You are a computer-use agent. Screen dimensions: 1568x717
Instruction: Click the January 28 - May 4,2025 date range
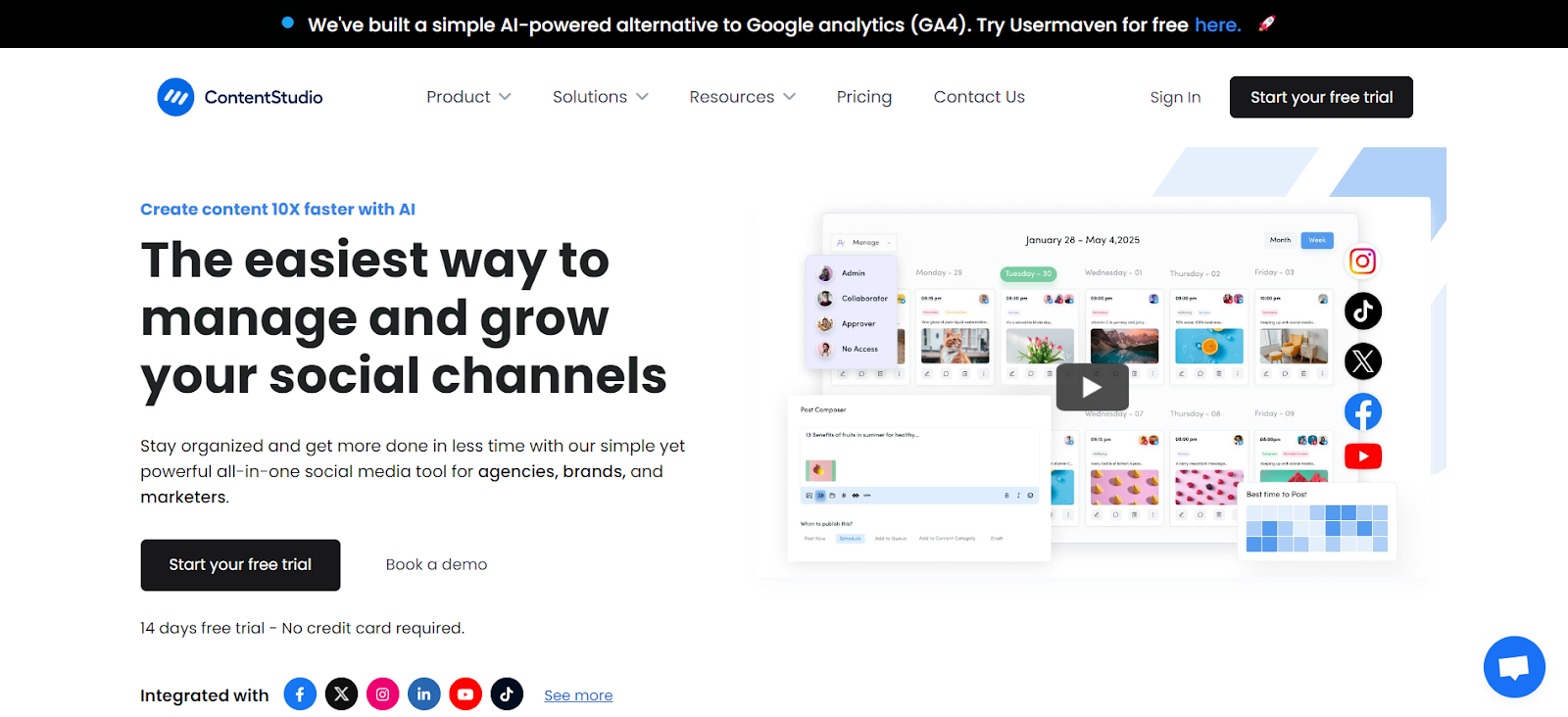point(1082,240)
